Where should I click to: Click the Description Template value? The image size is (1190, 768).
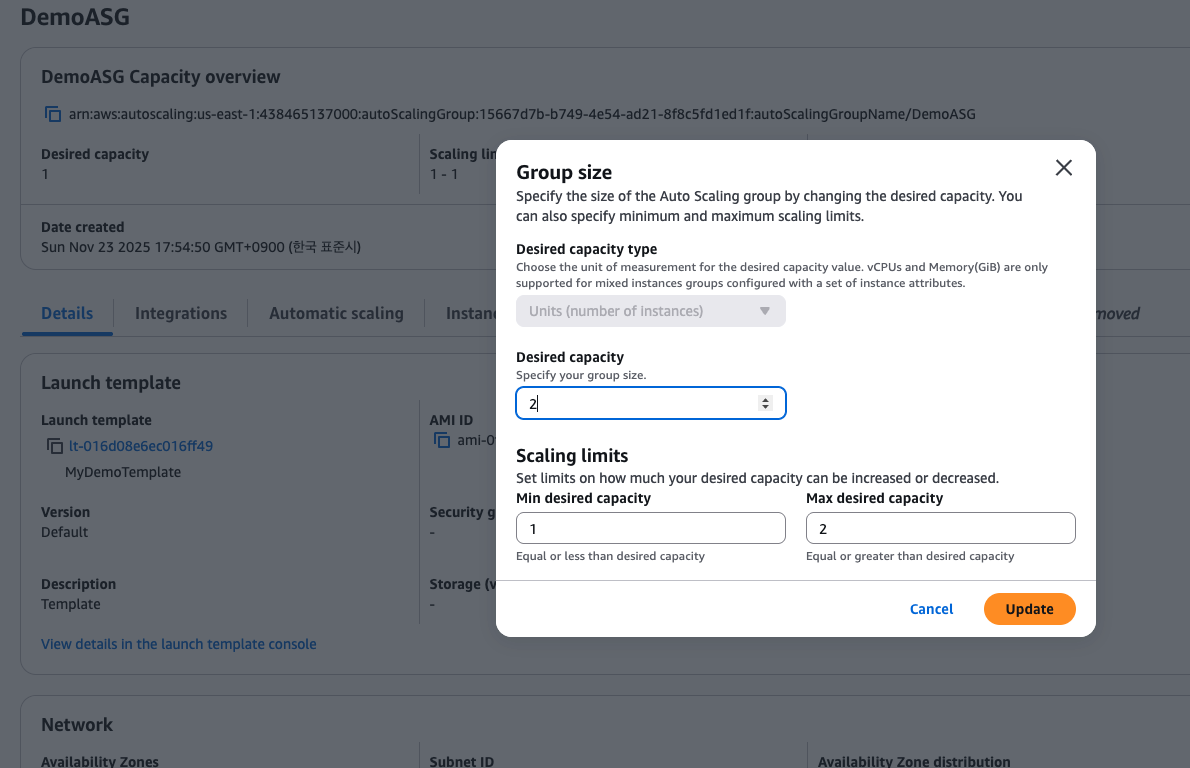71,604
